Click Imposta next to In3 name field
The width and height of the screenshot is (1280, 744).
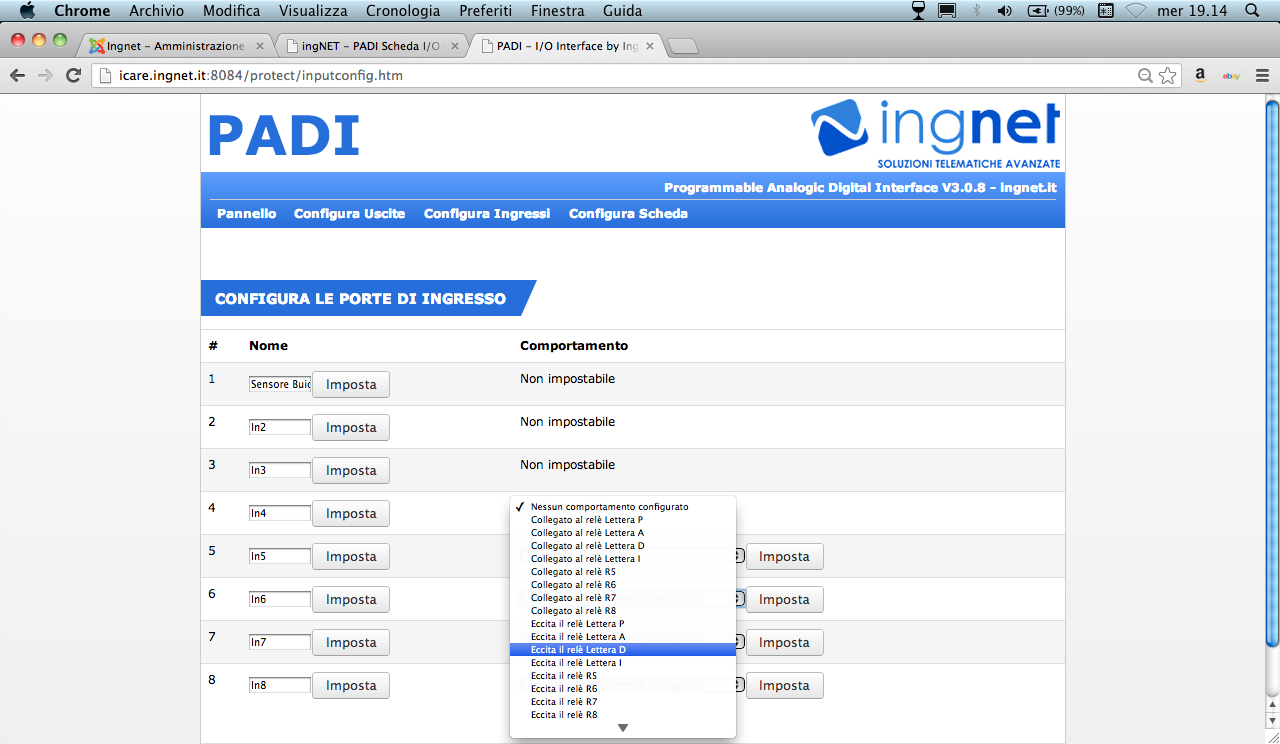click(x=351, y=471)
